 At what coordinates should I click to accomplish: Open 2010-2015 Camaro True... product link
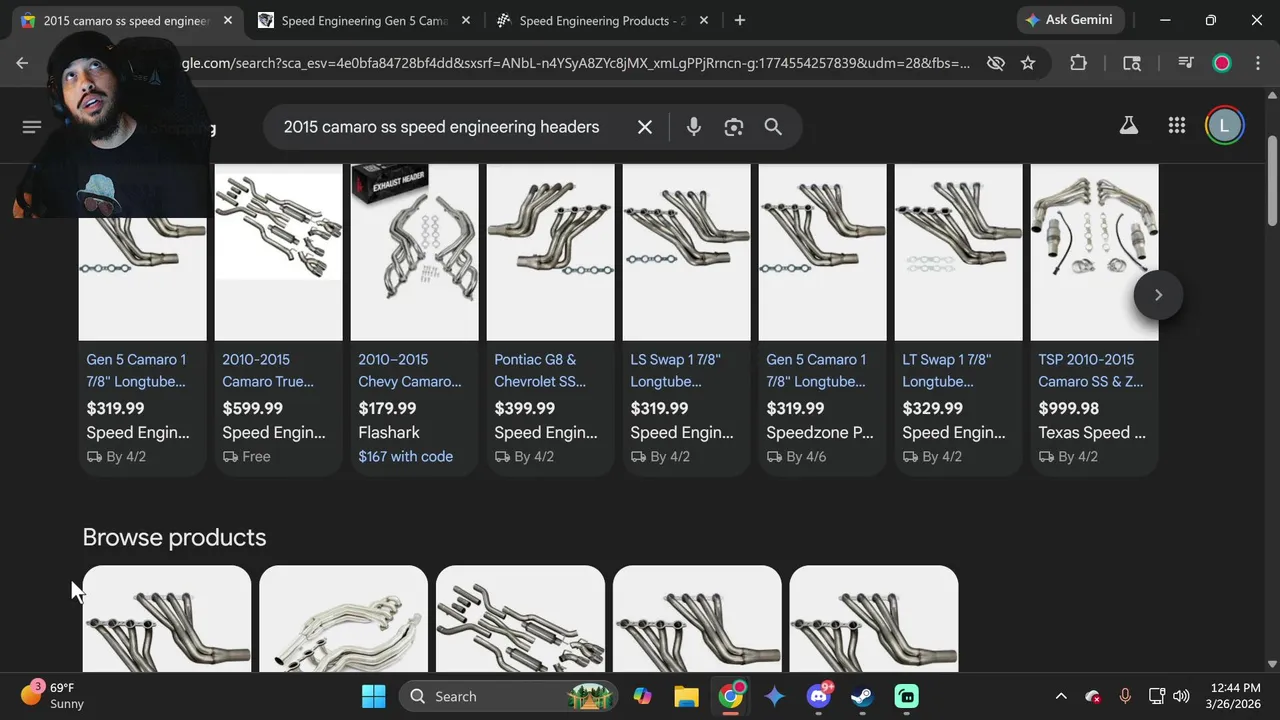(268, 370)
